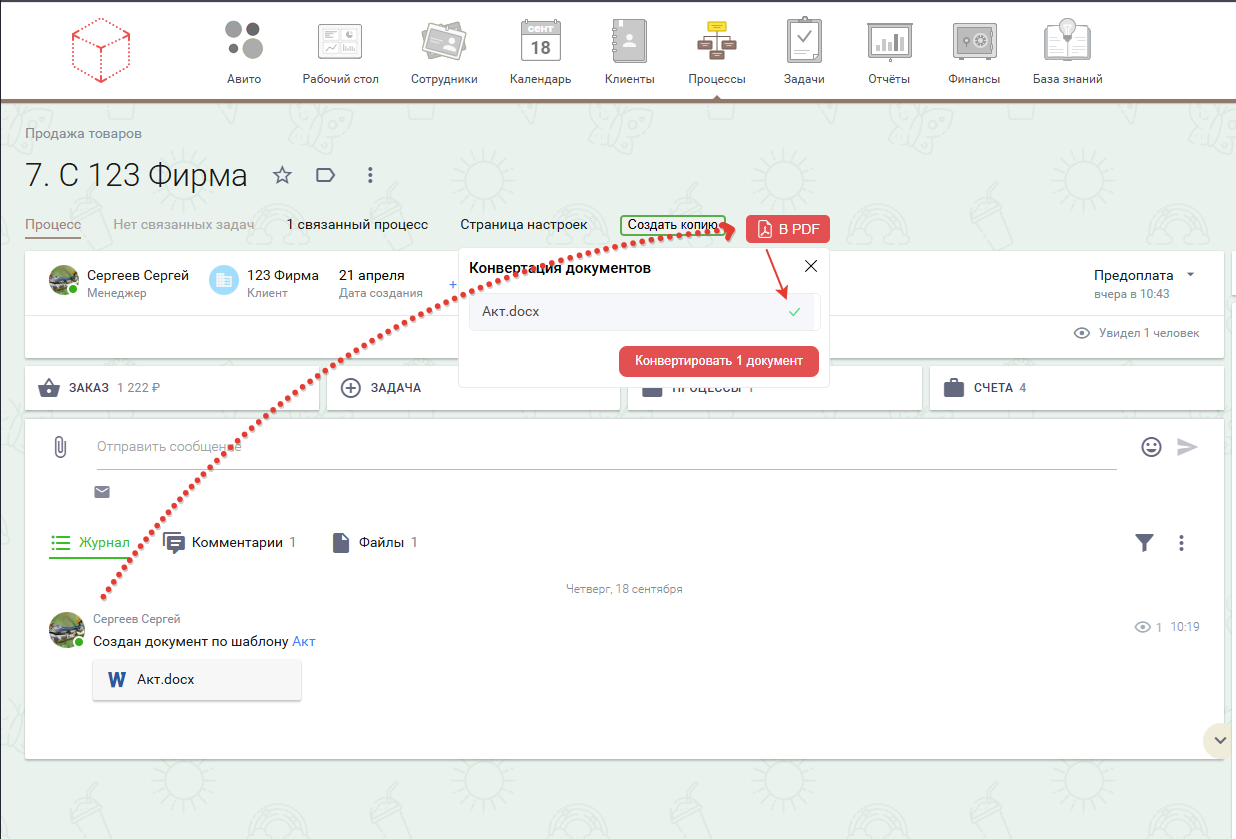The image size is (1236, 839).
Task: Open the emoji picker smiley icon
Action: pos(1151,447)
